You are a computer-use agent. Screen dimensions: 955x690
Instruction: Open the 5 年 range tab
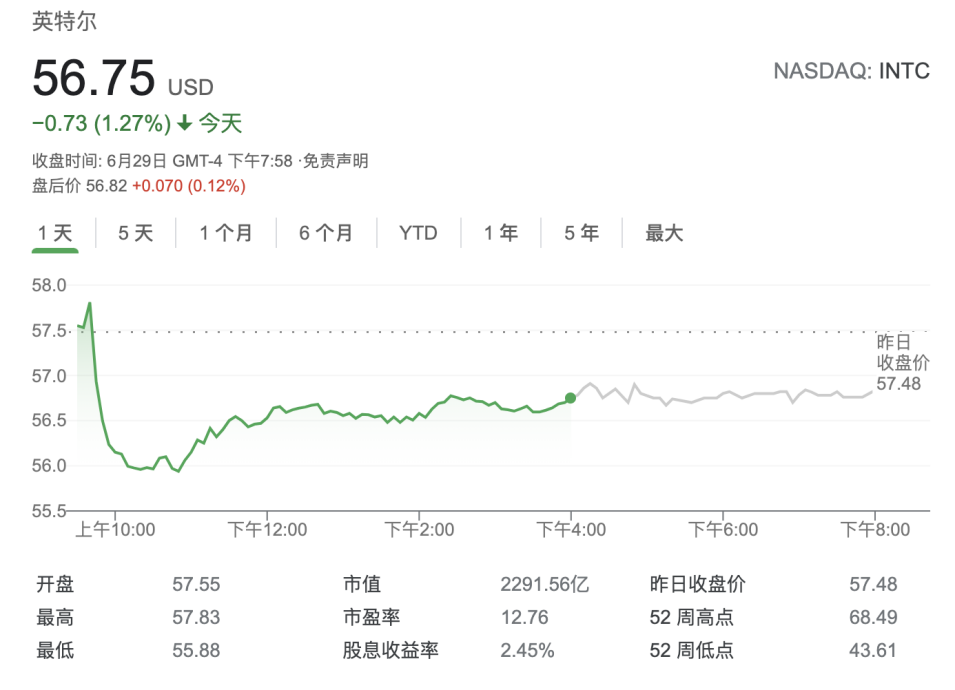tap(582, 233)
